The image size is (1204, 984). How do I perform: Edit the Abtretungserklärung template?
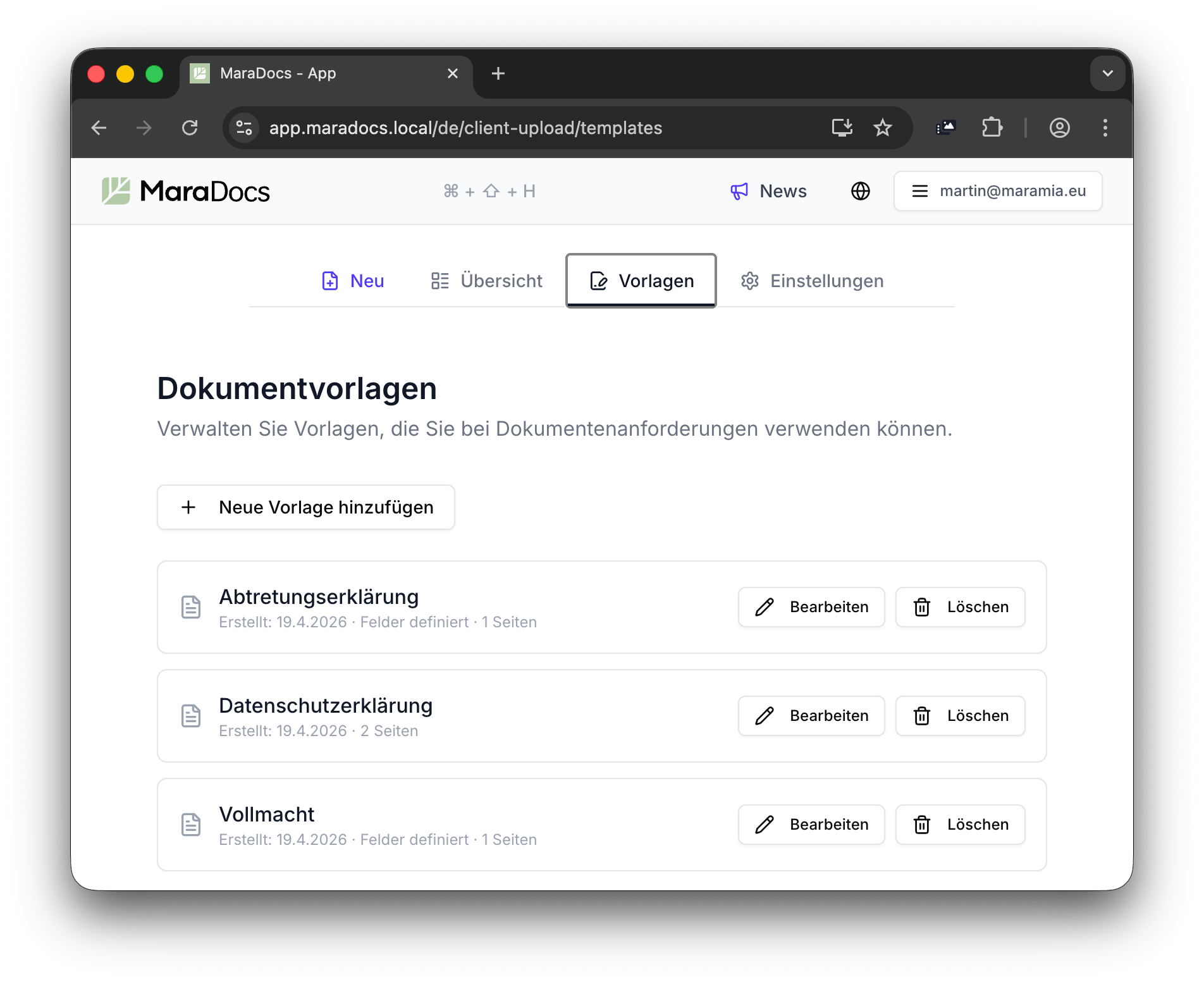(x=811, y=607)
